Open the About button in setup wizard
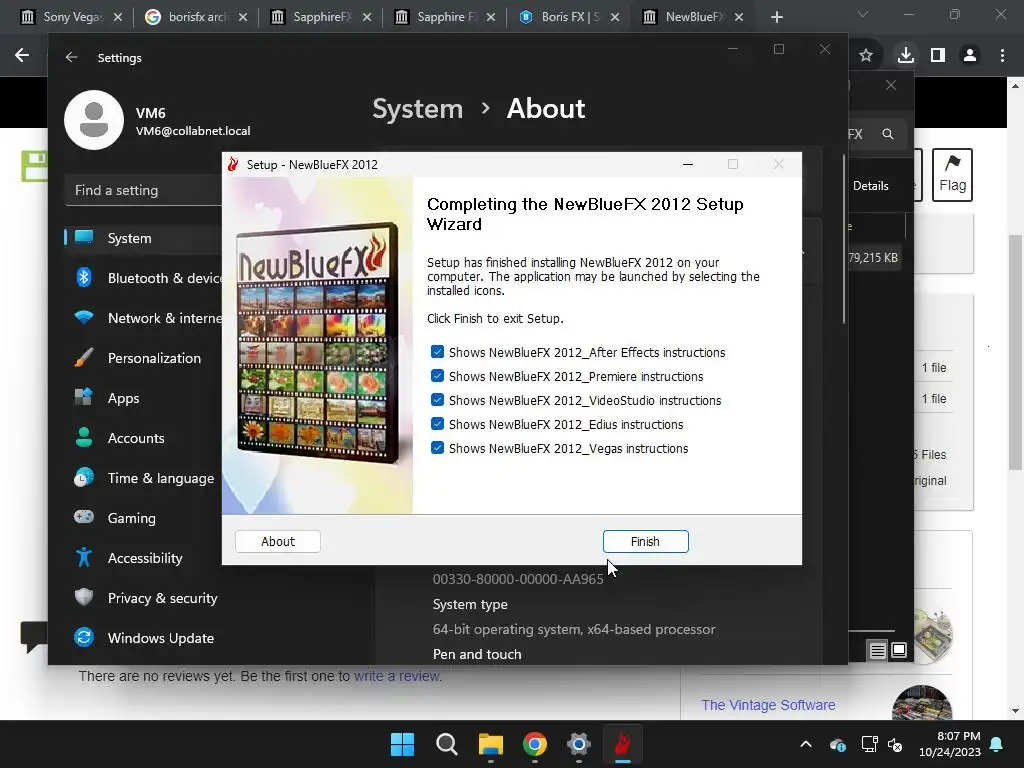Viewport: 1024px width, 768px height. click(x=278, y=541)
